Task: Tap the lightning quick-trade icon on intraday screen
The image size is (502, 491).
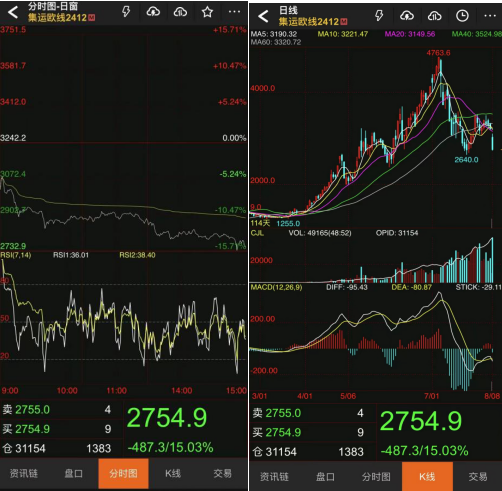Action: tap(126, 12)
